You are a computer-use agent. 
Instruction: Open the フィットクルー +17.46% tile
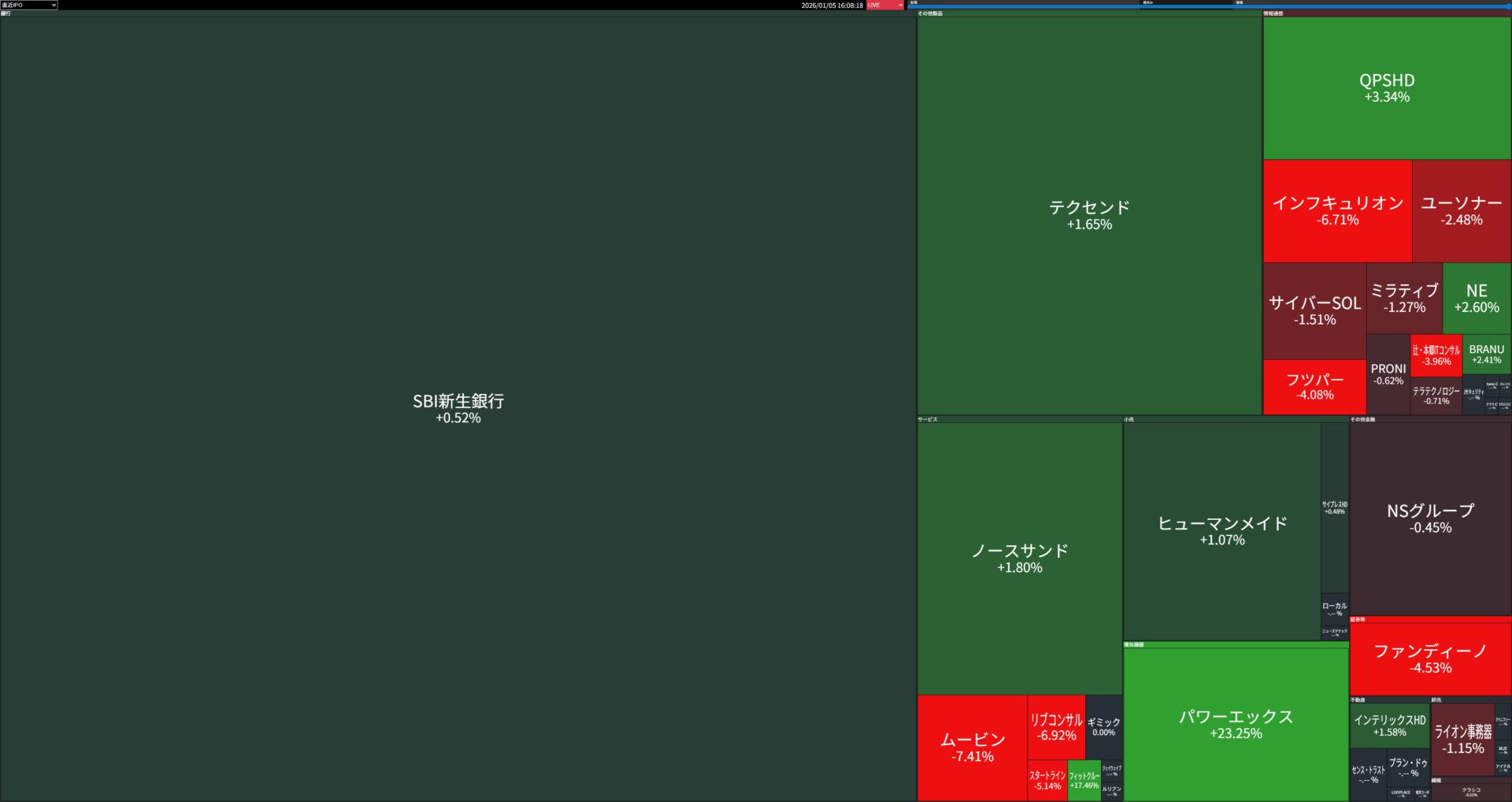point(1084,780)
